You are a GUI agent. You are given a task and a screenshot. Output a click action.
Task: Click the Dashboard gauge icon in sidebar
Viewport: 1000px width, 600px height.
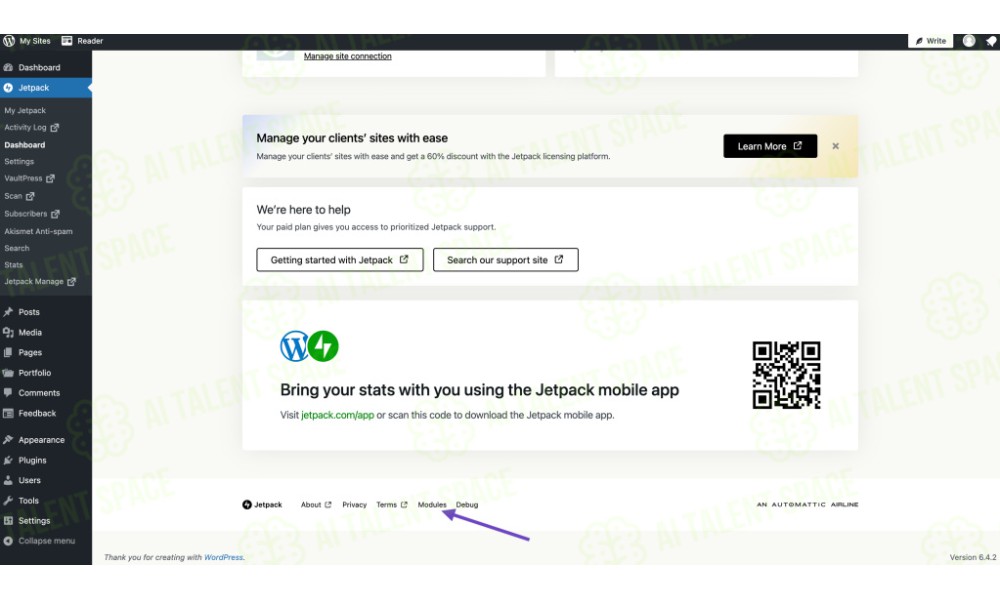click(8, 68)
